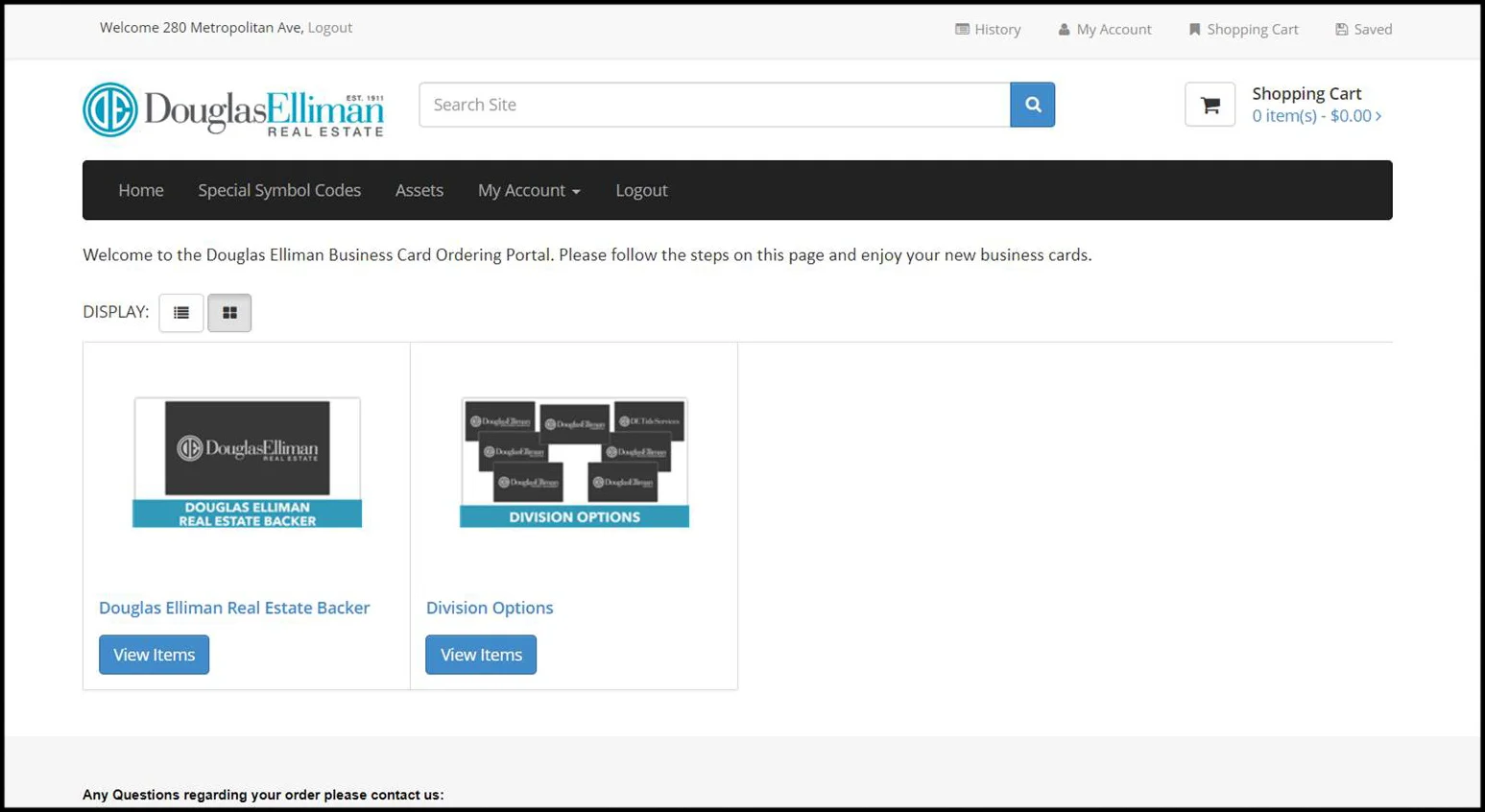This screenshot has width=1485, height=812.
Task: Open cart summary 0 item(s) - $0.00
Action: pyautogui.click(x=1316, y=116)
